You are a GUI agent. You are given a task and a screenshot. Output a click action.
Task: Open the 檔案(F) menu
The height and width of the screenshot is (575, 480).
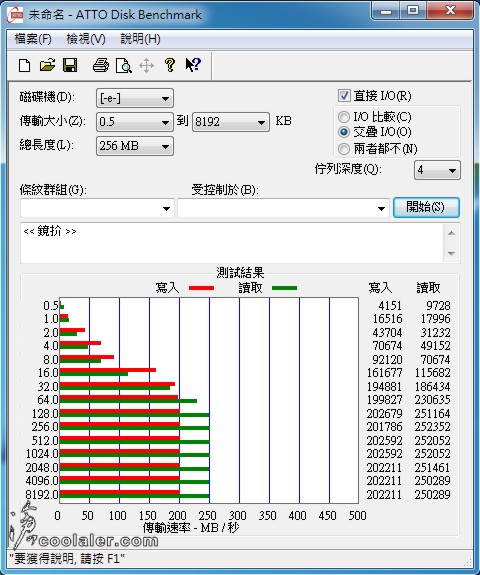point(33,39)
